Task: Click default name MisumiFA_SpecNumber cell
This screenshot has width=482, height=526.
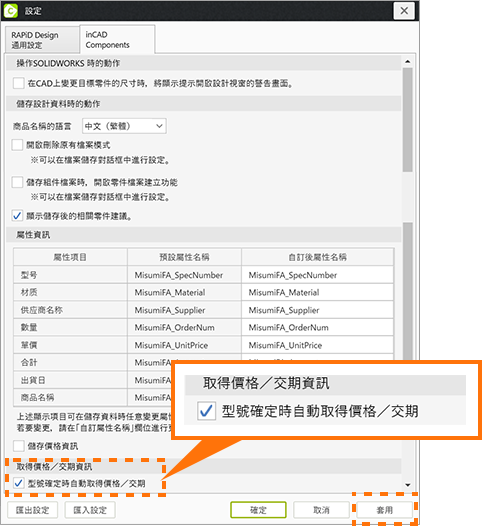Action: tap(184, 275)
